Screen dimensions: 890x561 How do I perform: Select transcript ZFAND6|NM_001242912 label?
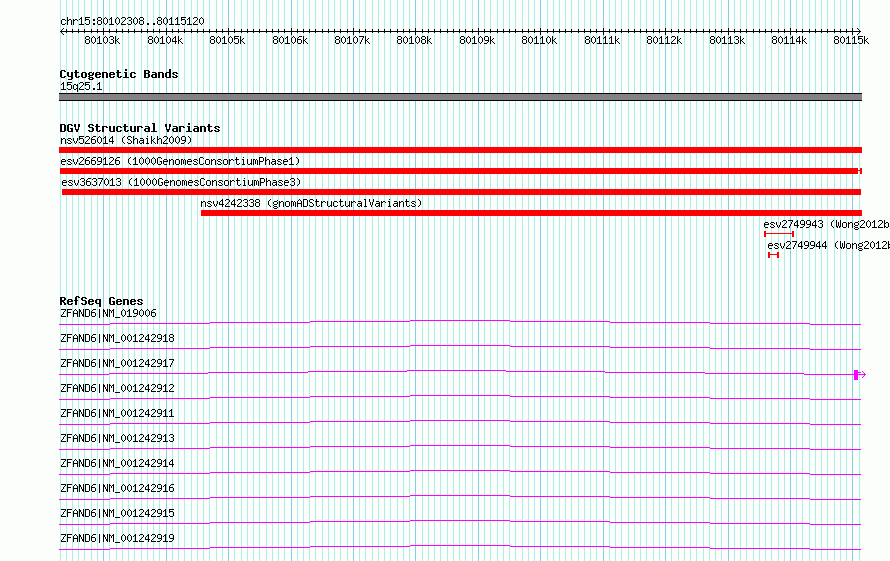(117, 388)
